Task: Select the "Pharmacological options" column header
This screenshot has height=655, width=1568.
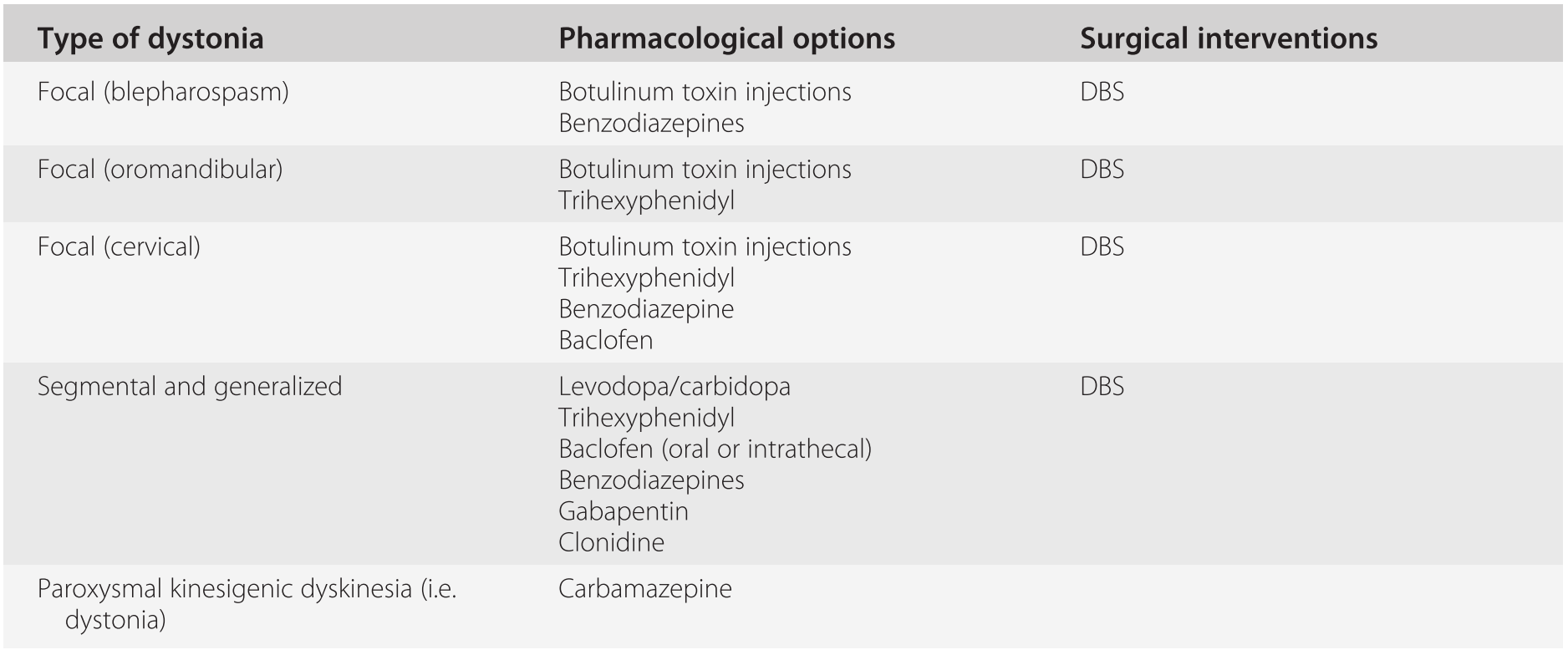Action: pos(726,38)
